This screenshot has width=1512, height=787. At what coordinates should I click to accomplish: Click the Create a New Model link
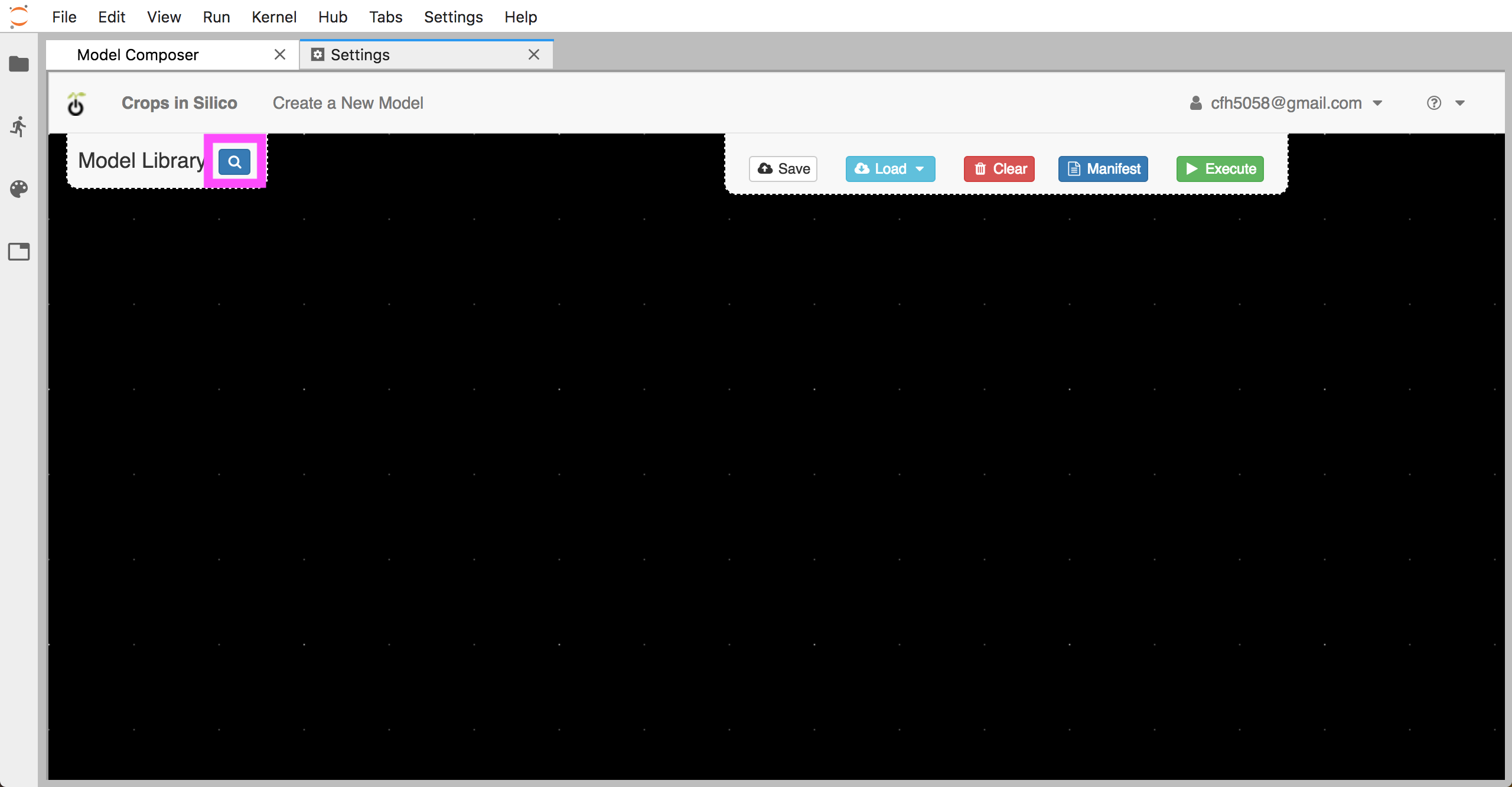(x=347, y=102)
